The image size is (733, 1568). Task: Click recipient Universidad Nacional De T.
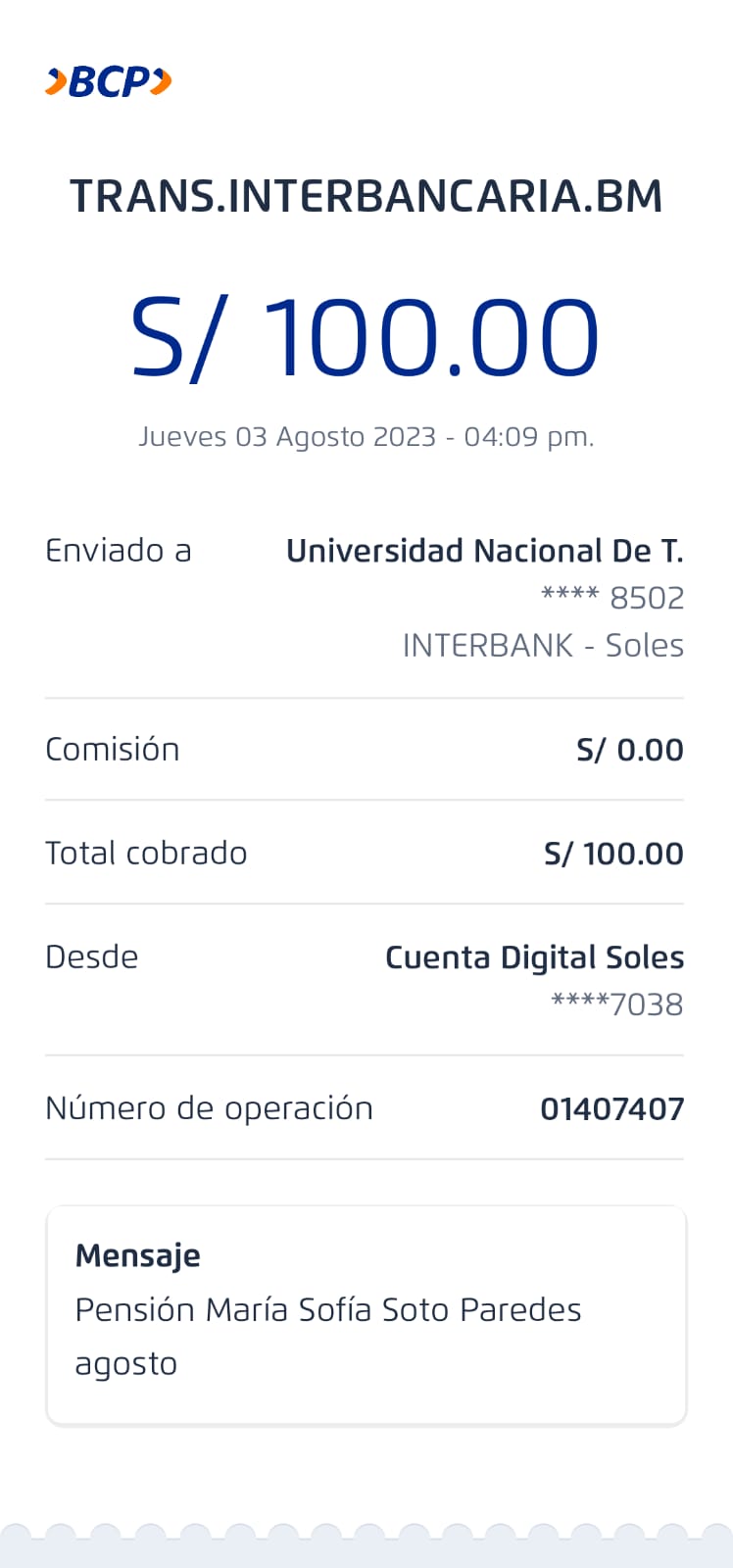484,551
